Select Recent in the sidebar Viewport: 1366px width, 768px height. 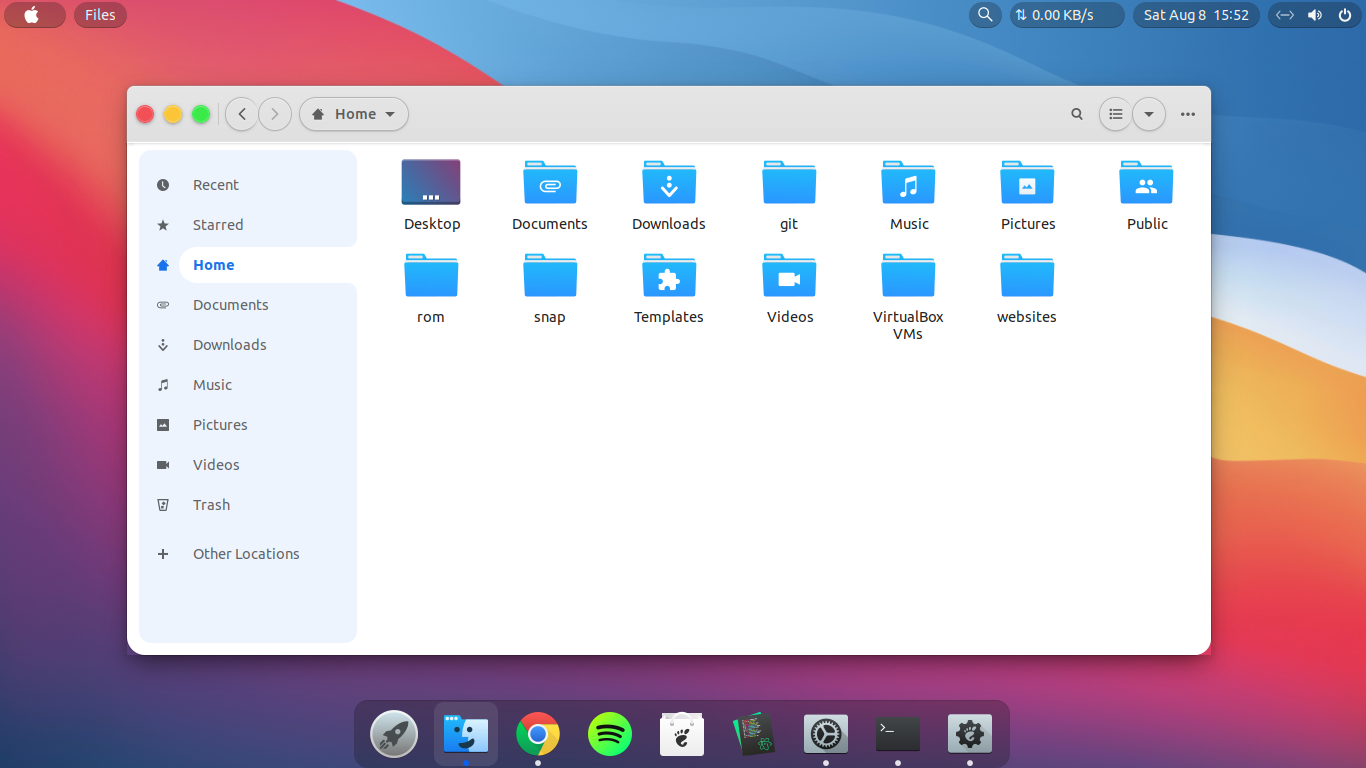point(215,185)
